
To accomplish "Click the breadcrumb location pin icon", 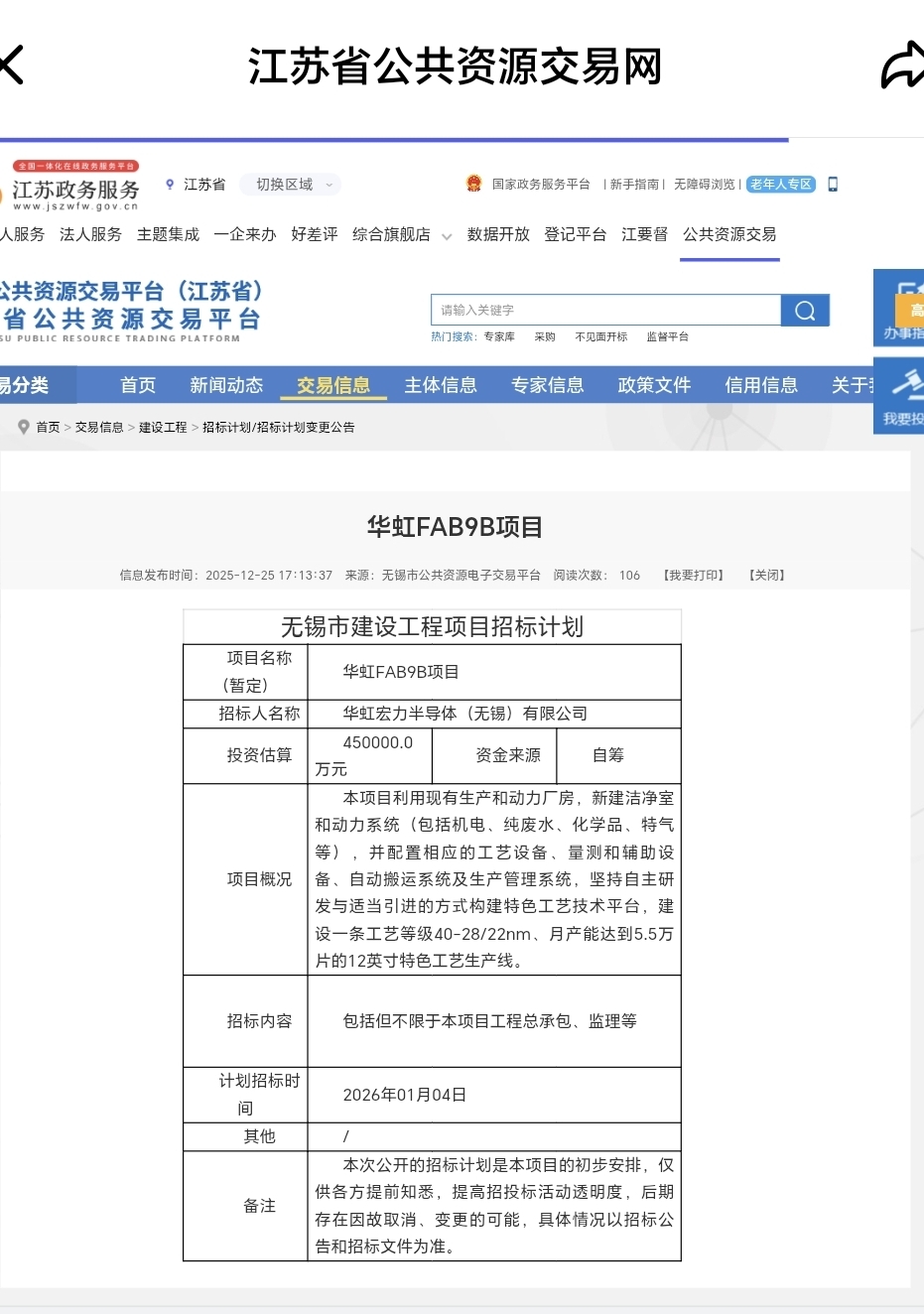I will tap(24, 427).
